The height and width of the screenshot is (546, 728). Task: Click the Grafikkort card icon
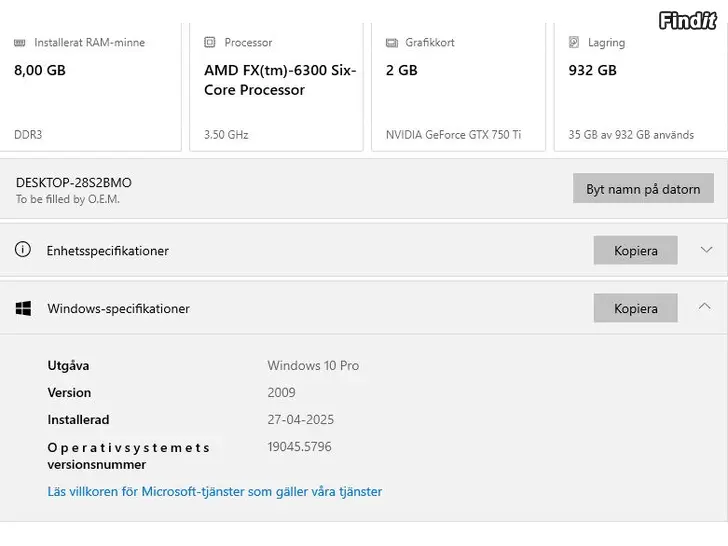392,43
